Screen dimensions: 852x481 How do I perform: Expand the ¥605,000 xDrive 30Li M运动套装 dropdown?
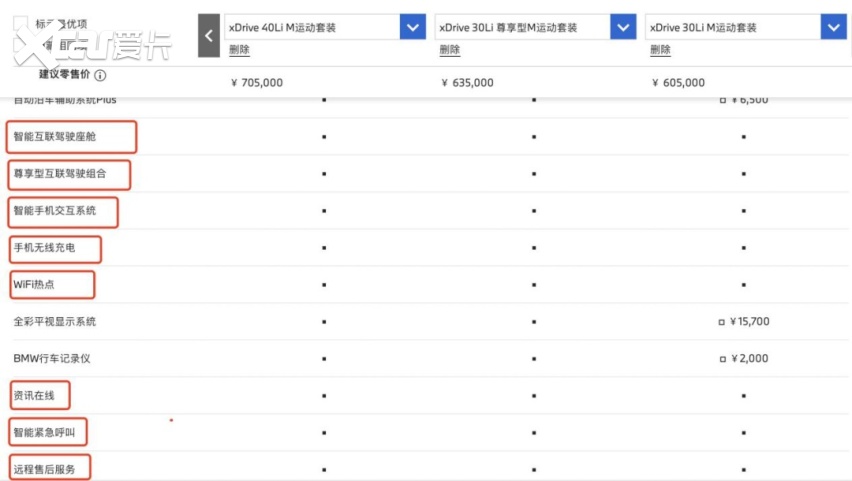tap(834, 27)
